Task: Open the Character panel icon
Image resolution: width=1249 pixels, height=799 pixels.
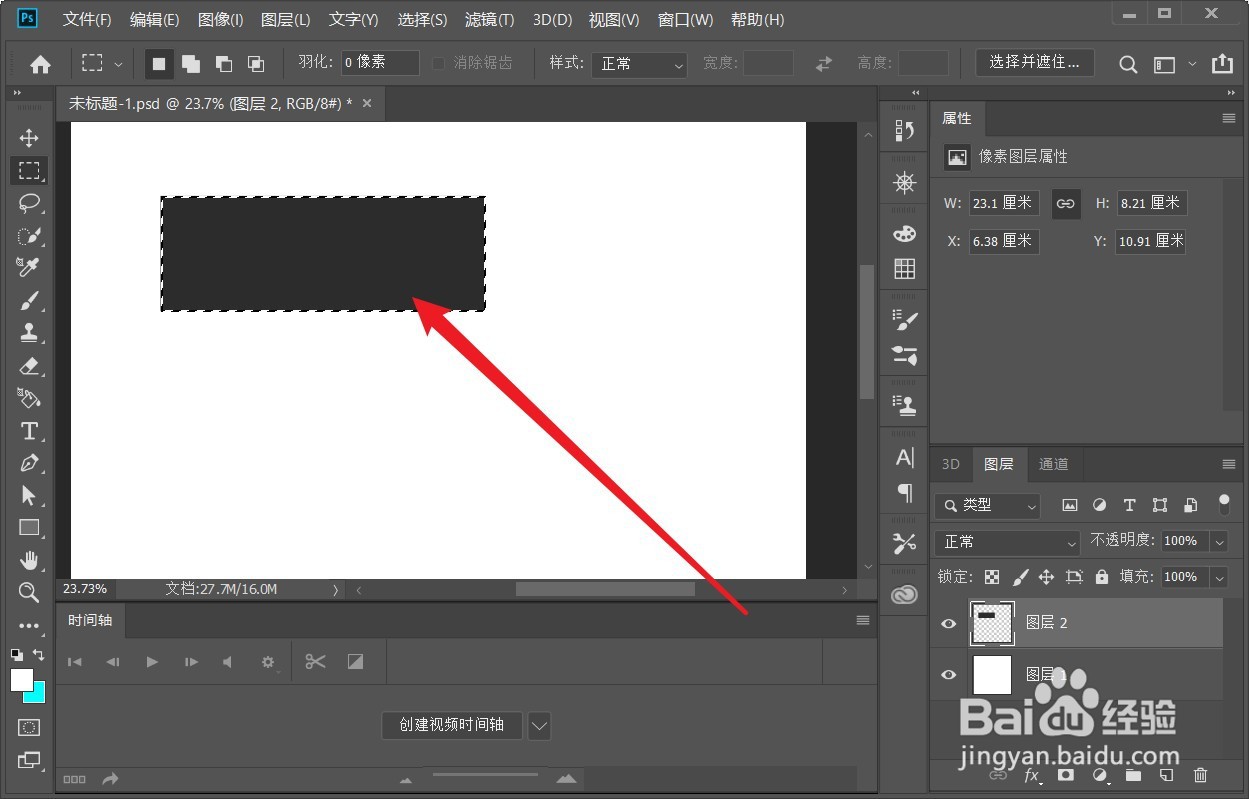Action: (x=905, y=458)
